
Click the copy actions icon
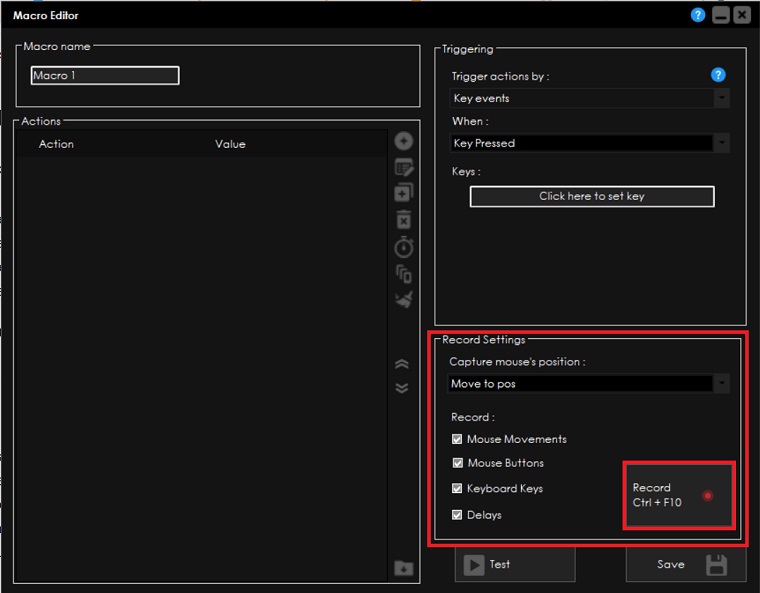(x=403, y=274)
